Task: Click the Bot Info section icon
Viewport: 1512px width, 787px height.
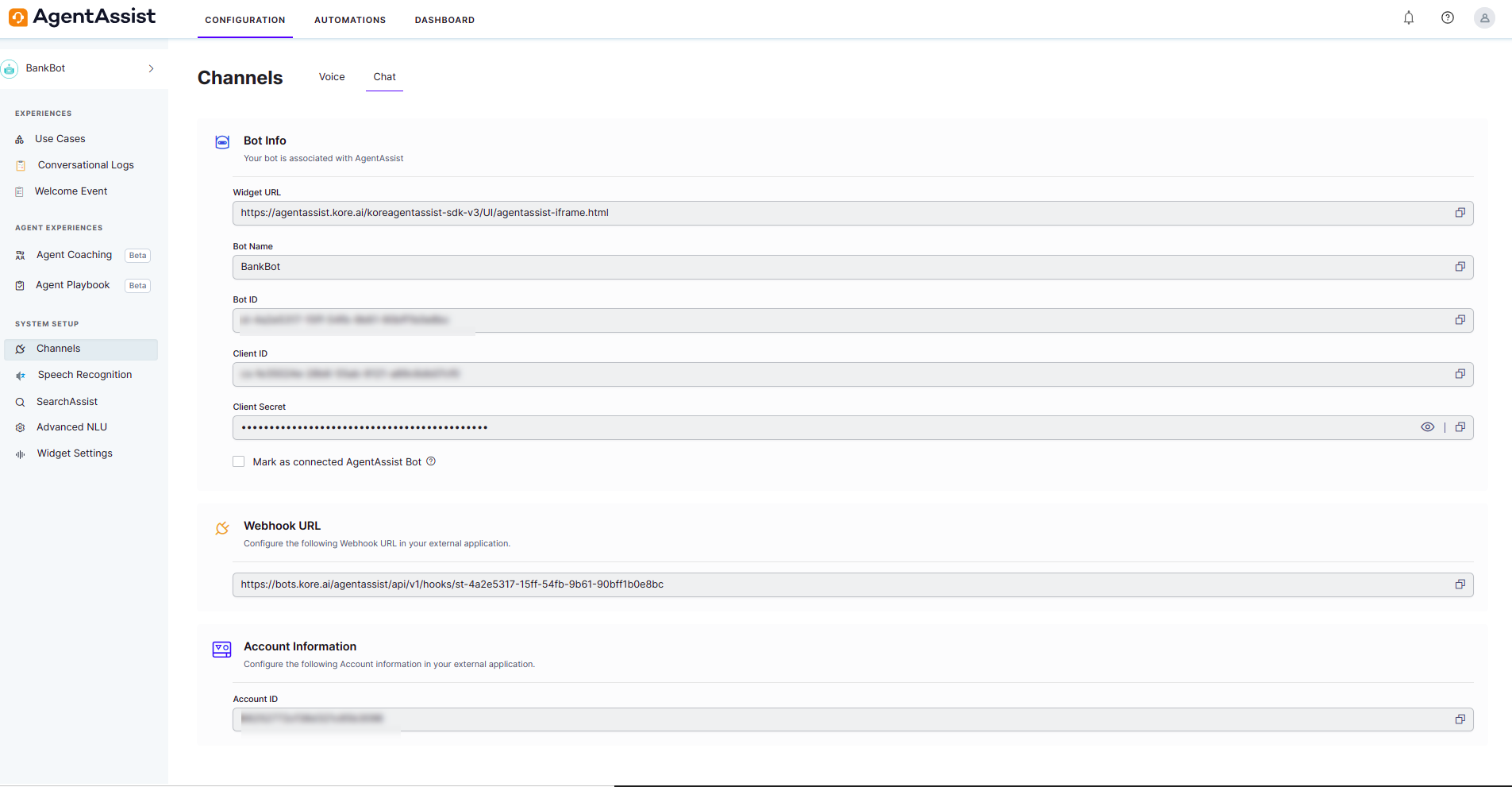Action: tap(222, 142)
